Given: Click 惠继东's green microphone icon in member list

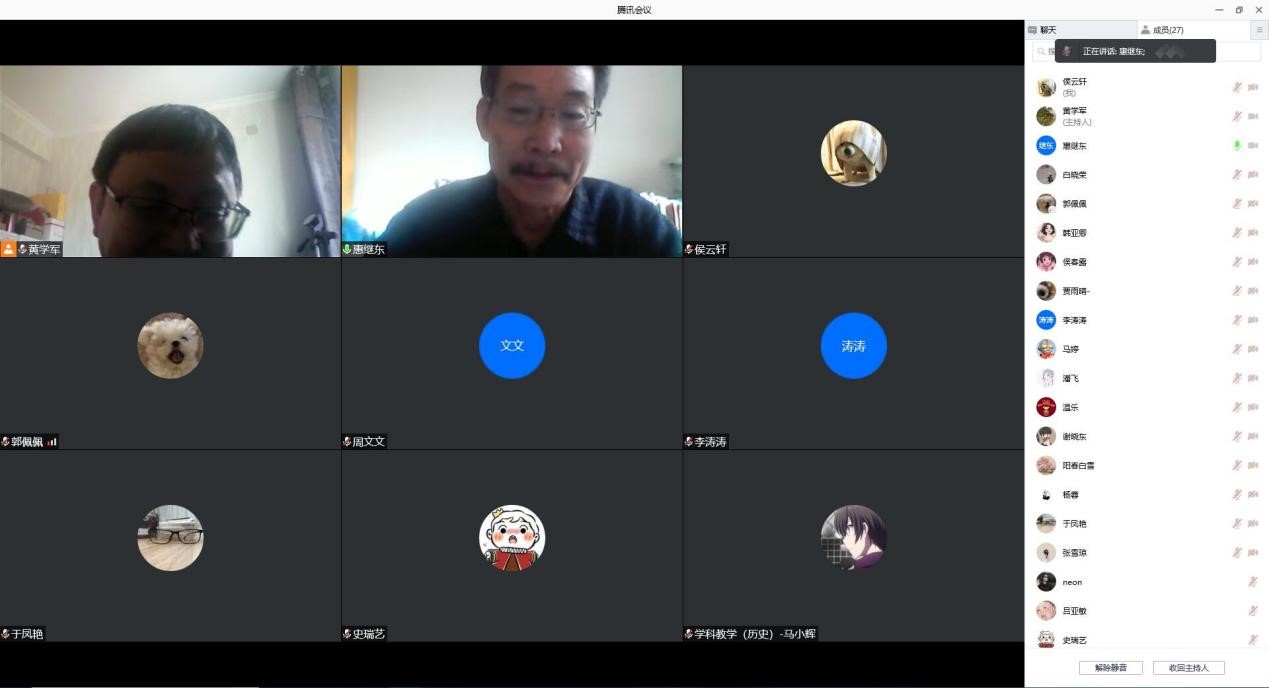Looking at the screenshot, I should (1237, 145).
